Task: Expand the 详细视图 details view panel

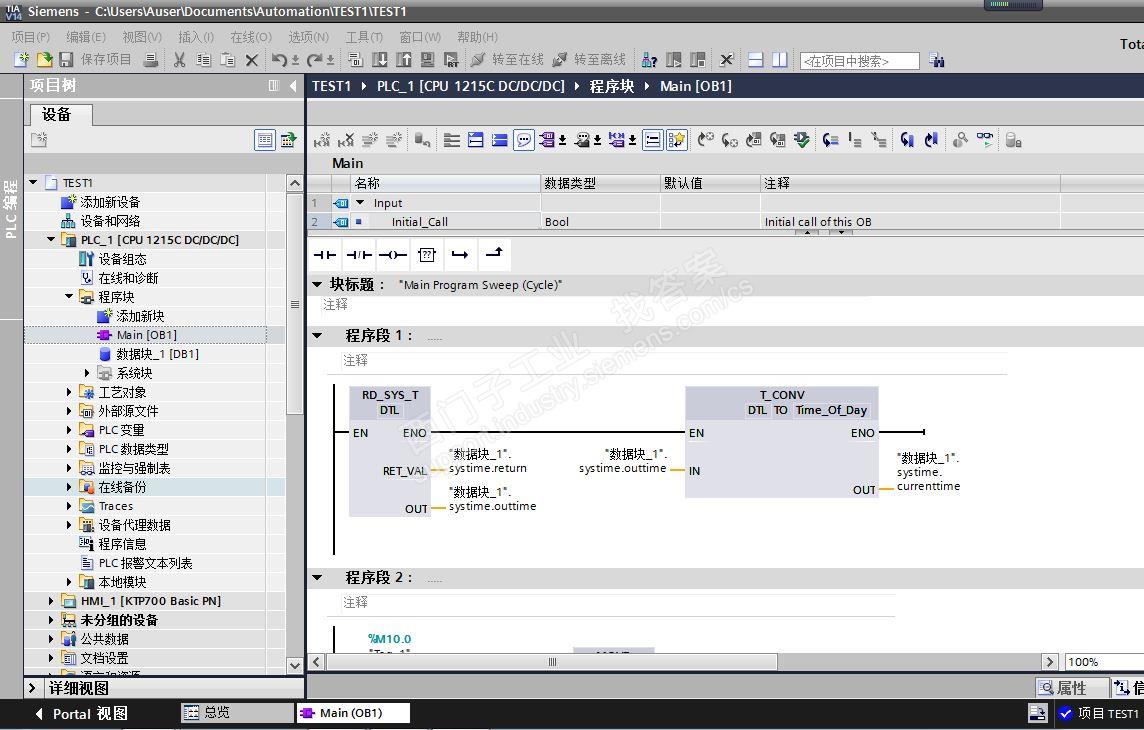Action: (33, 688)
